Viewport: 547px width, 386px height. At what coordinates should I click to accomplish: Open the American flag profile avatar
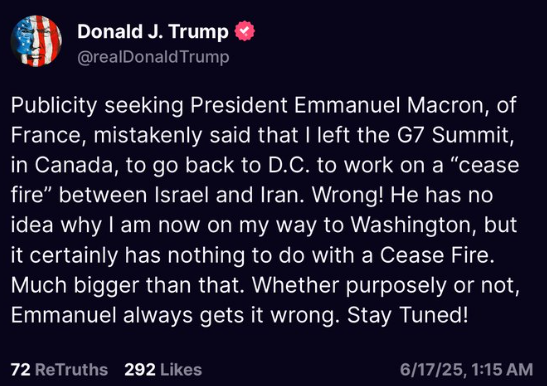coord(36,41)
